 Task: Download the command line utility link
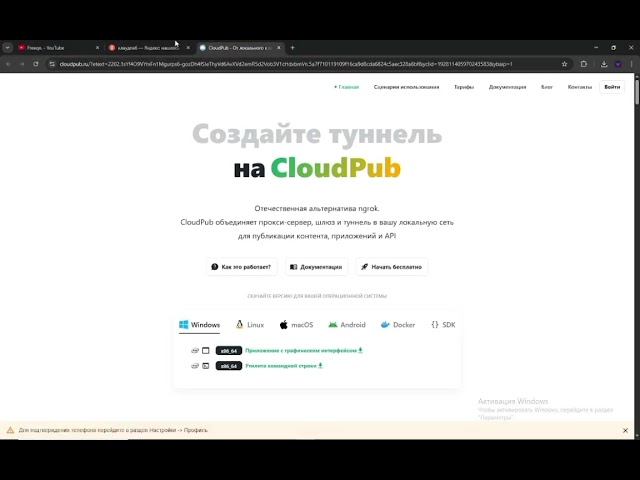284,366
